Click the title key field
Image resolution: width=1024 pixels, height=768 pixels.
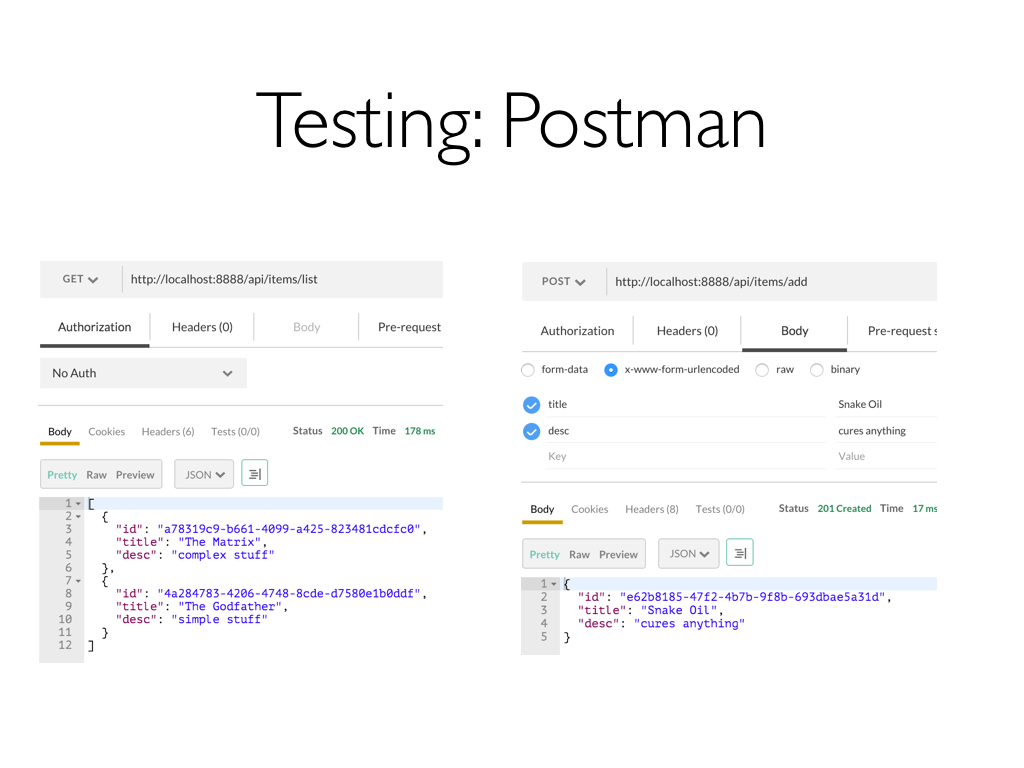(x=686, y=404)
